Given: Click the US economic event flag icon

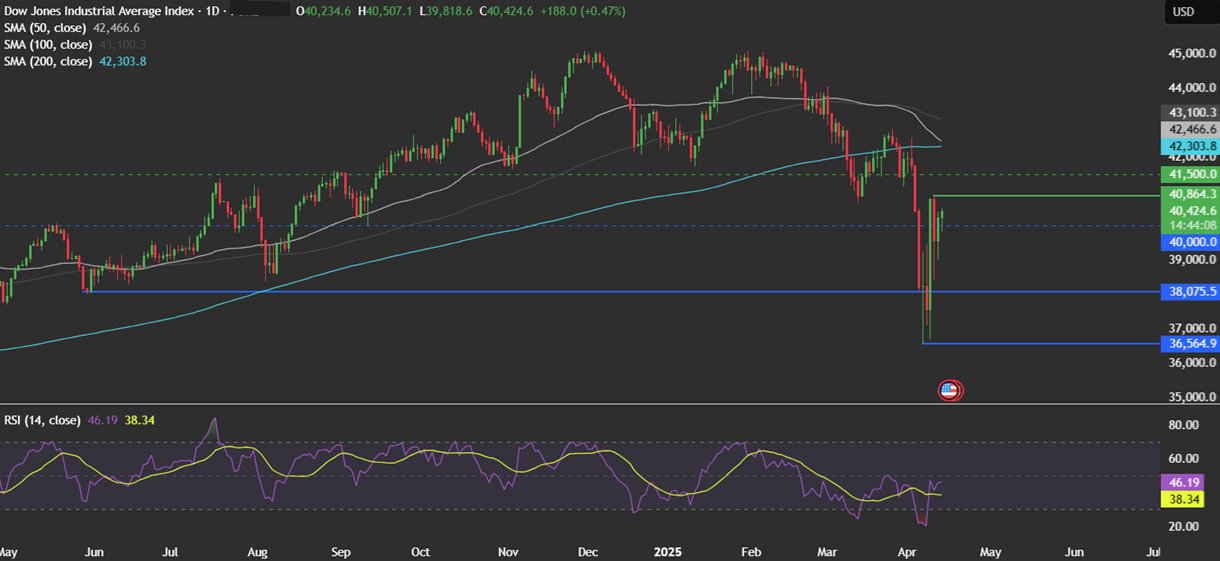Looking at the screenshot, I should (949, 391).
